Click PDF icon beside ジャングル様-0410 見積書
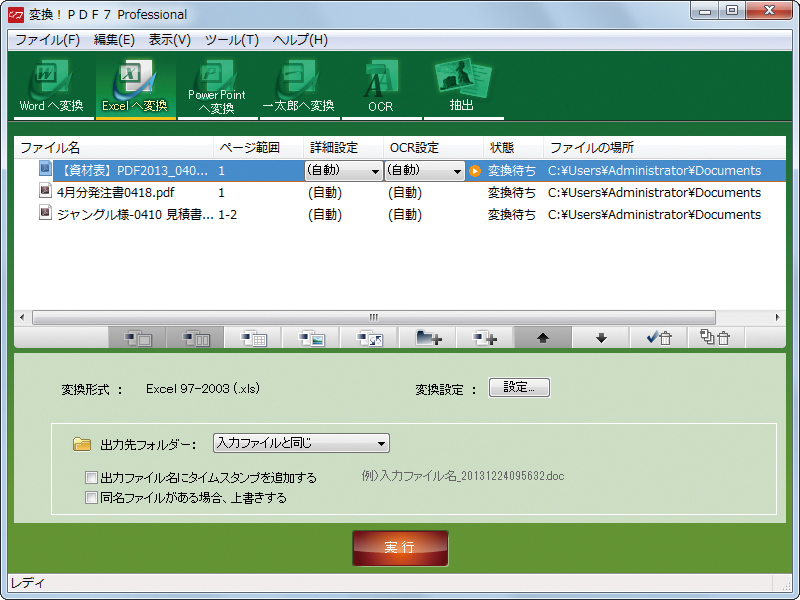The width and height of the screenshot is (800, 600). click(45, 212)
